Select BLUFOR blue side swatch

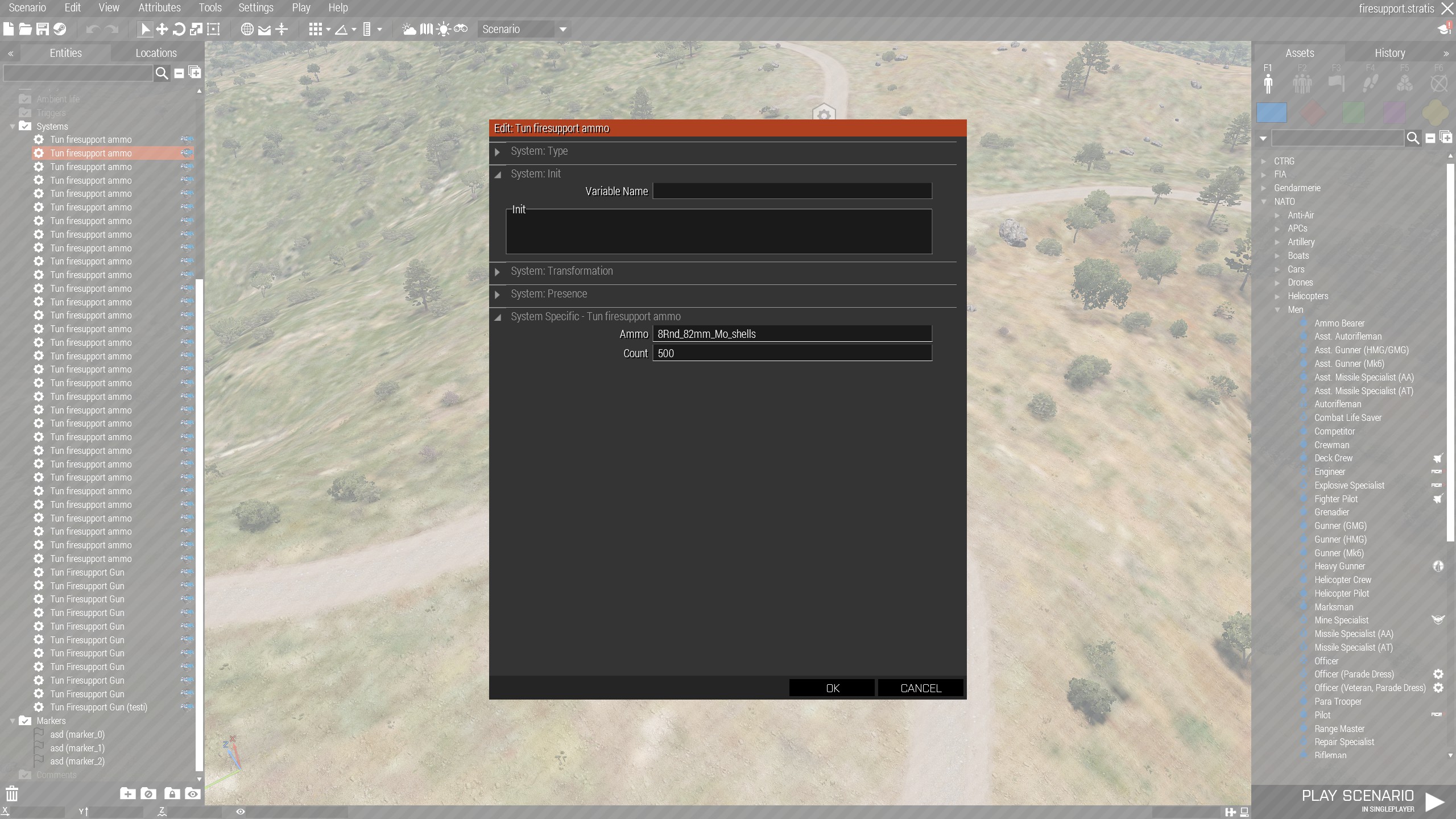(1272, 113)
